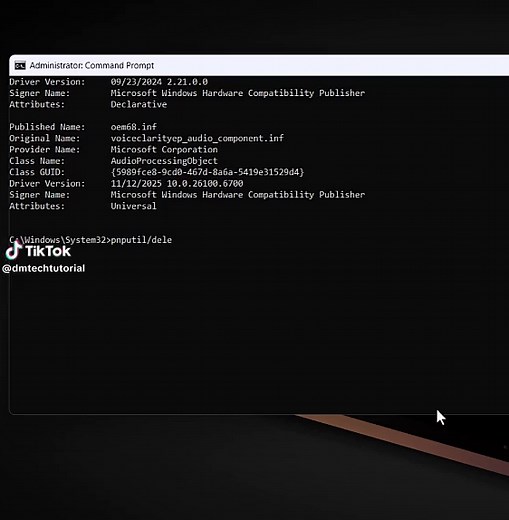Select voiceclarityep_audio_component.inf
Screen dimensions: 509x520
[197, 138]
